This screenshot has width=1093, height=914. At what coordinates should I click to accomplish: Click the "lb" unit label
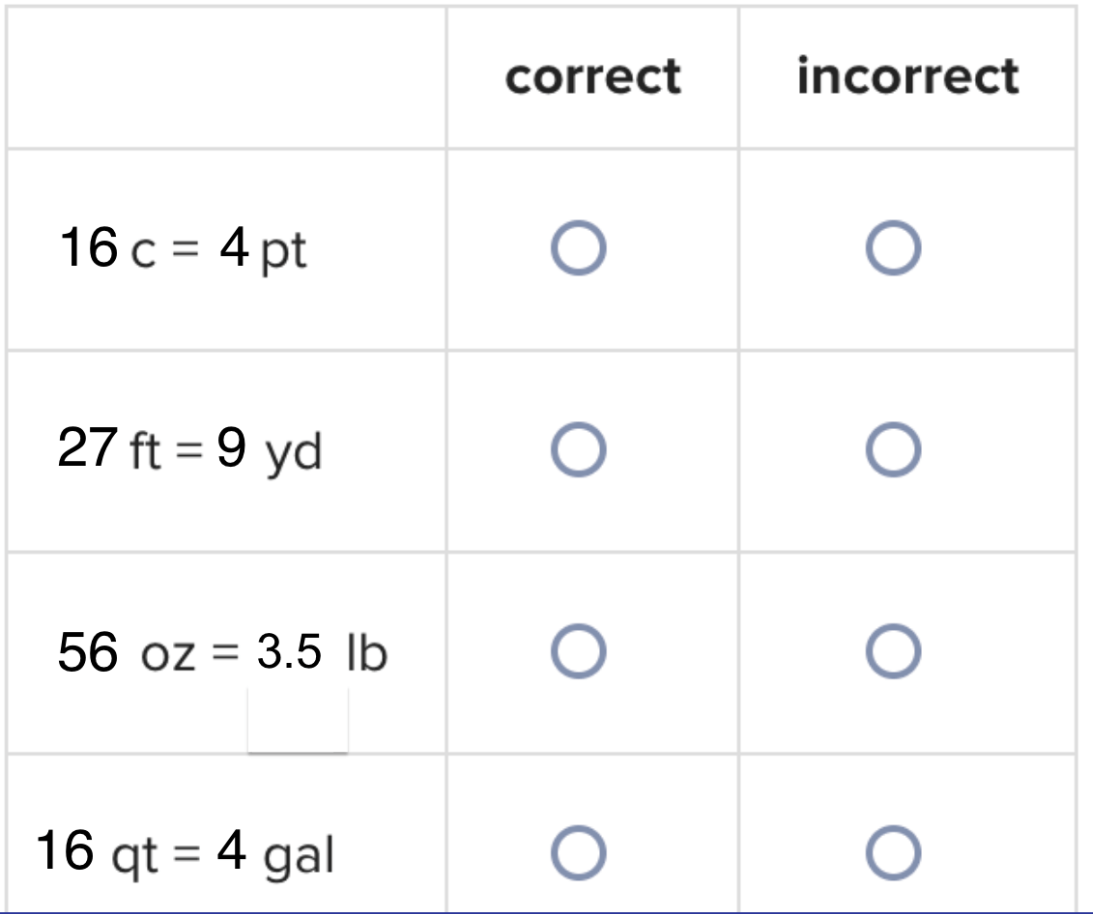click(x=367, y=653)
